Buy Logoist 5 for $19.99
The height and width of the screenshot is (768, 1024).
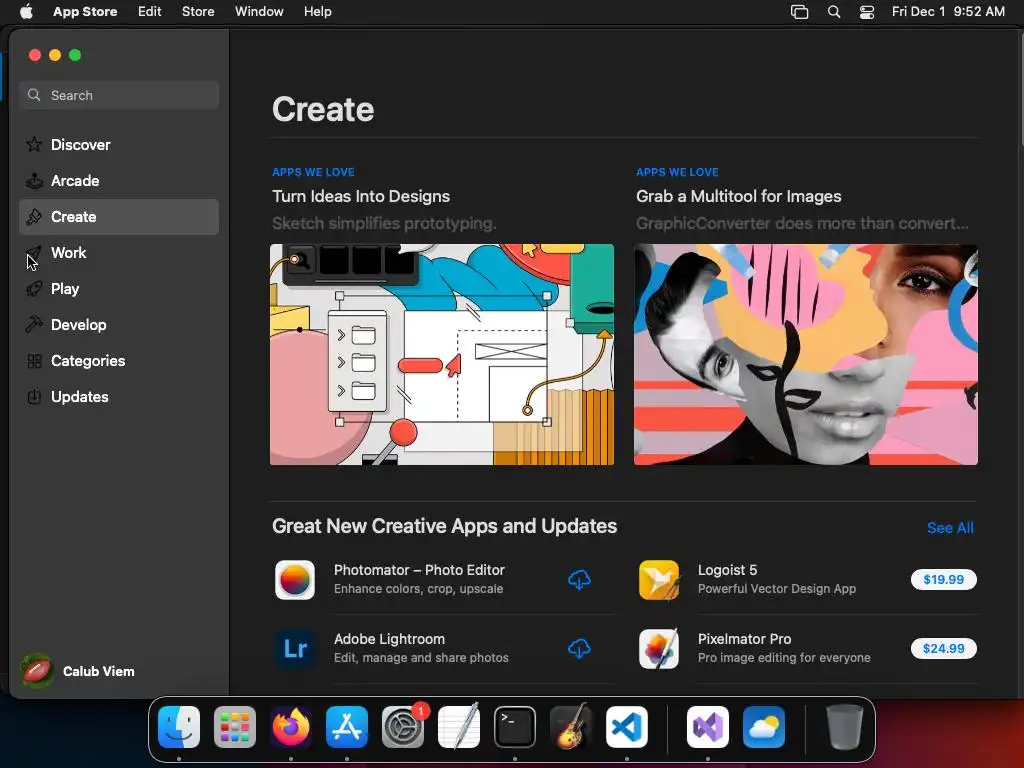click(944, 579)
